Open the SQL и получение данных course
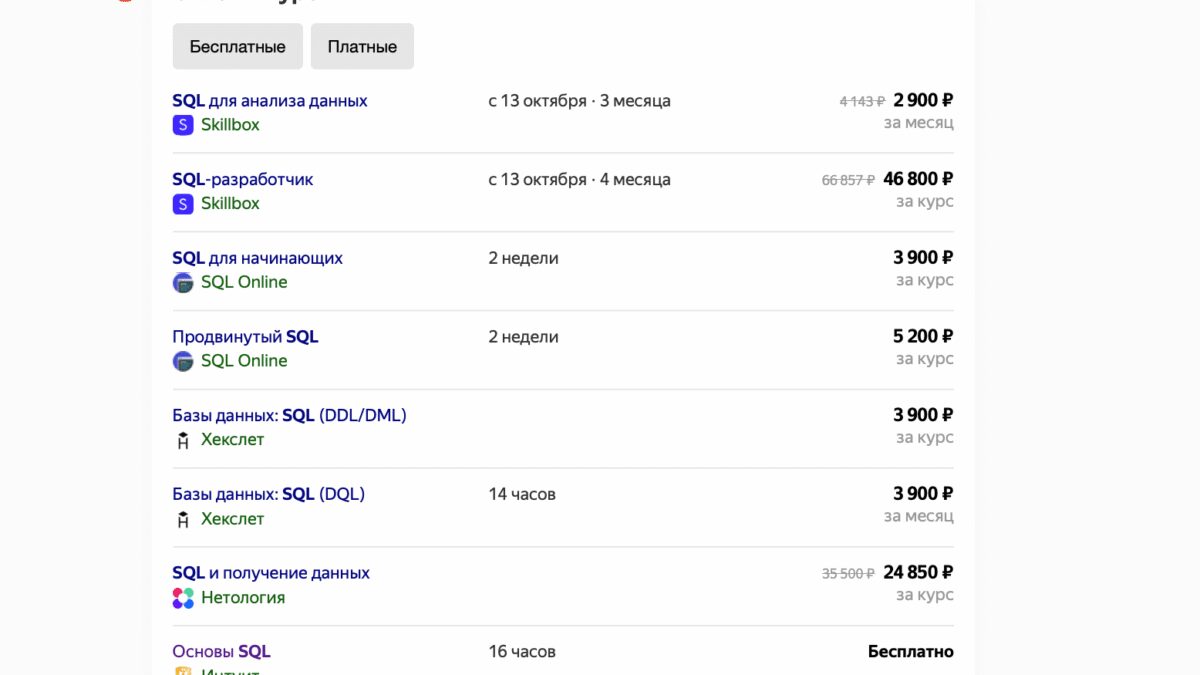 tap(271, 573)
